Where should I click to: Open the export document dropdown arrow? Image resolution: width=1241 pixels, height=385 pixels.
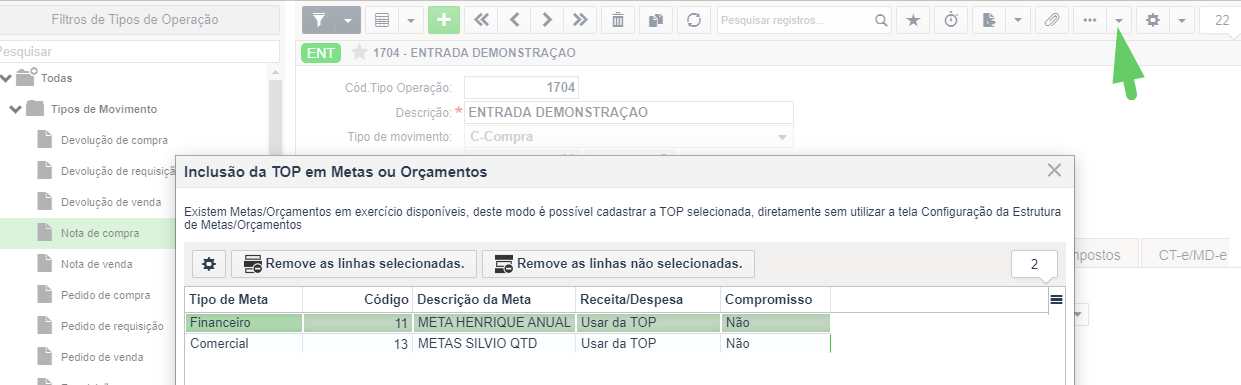1017,19
